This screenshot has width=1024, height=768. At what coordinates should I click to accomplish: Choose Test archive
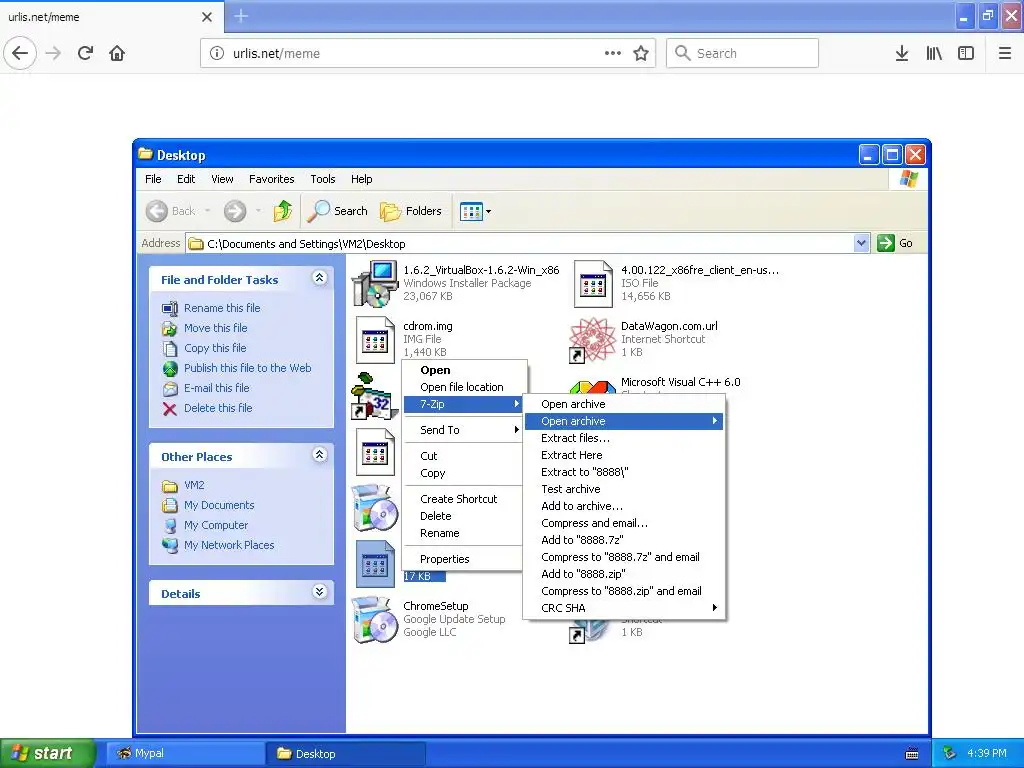(x=624, y=489)
